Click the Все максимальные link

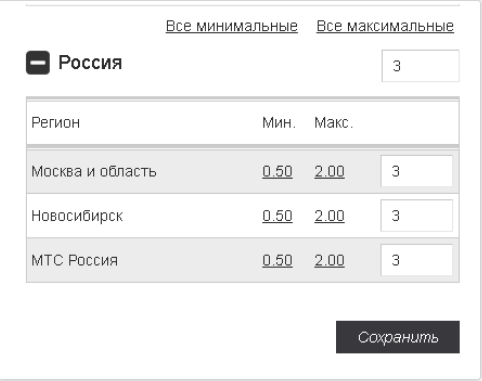[385, 26]
